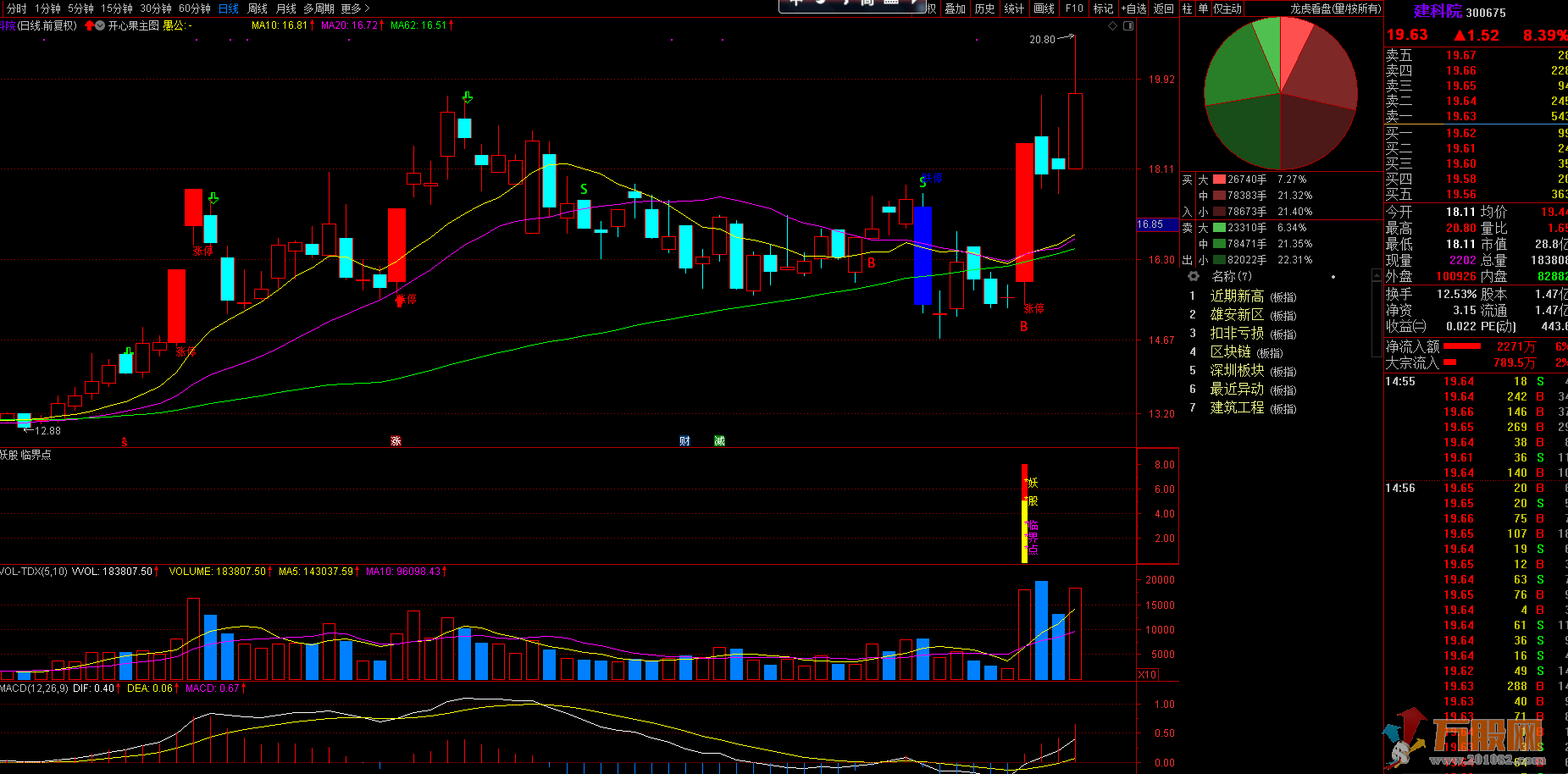Click the 开心果主图 indicator name
The image size is (1568, 774).
[x=134, y=25]
